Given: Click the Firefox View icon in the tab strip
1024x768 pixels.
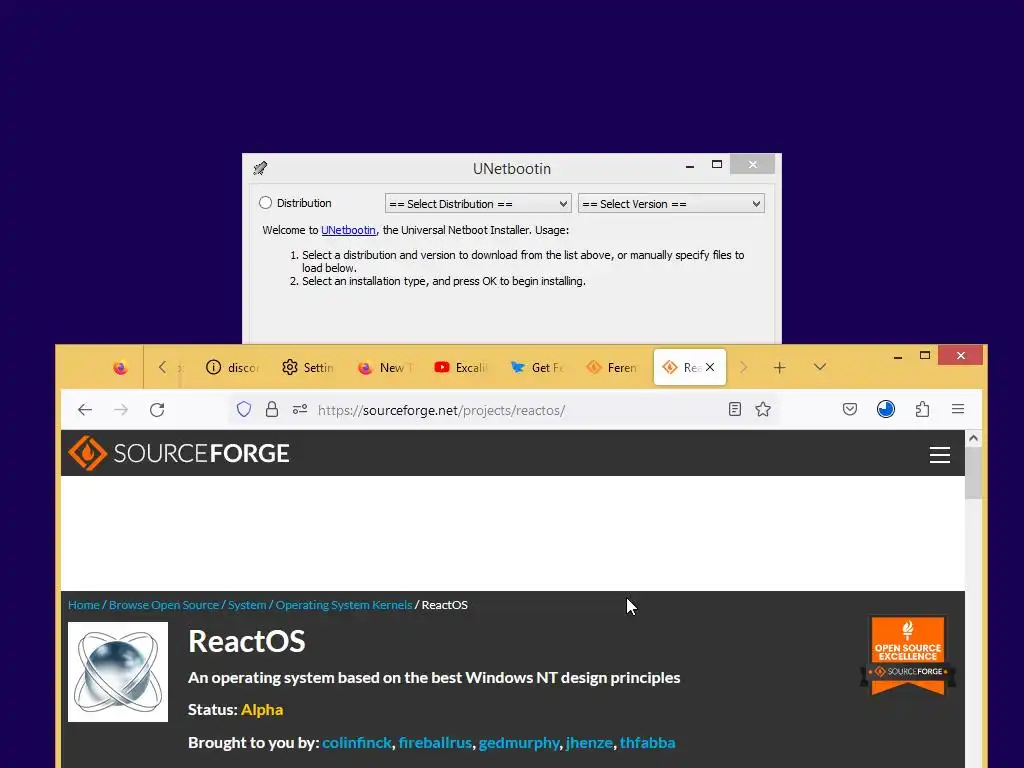Looking at the screenshot, I should (120, 368).
